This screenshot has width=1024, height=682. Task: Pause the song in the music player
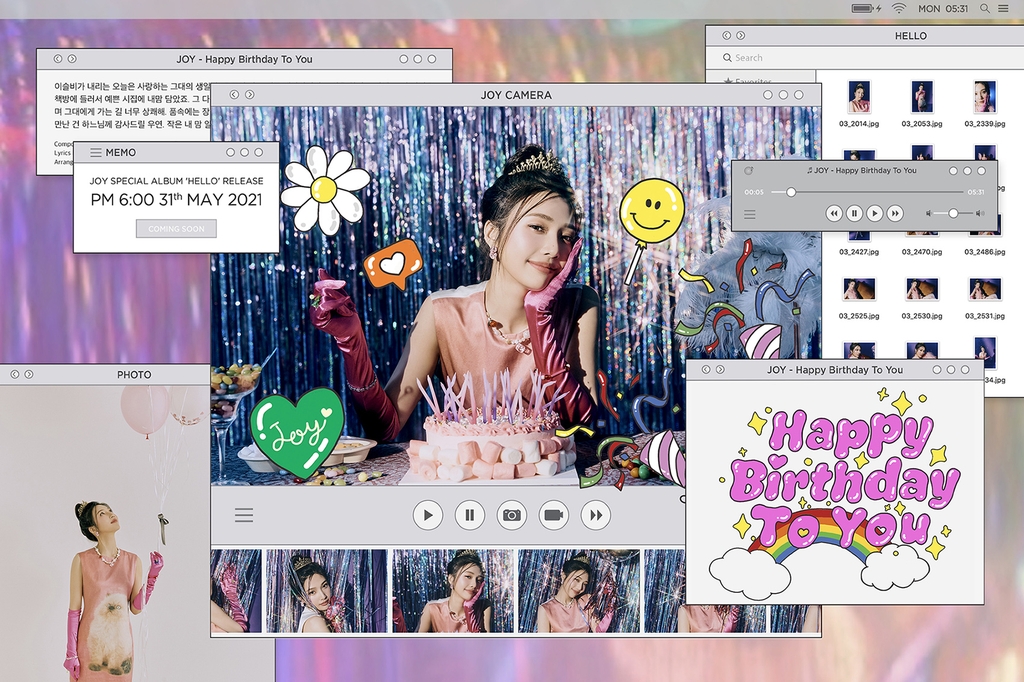tap(854, 213)
